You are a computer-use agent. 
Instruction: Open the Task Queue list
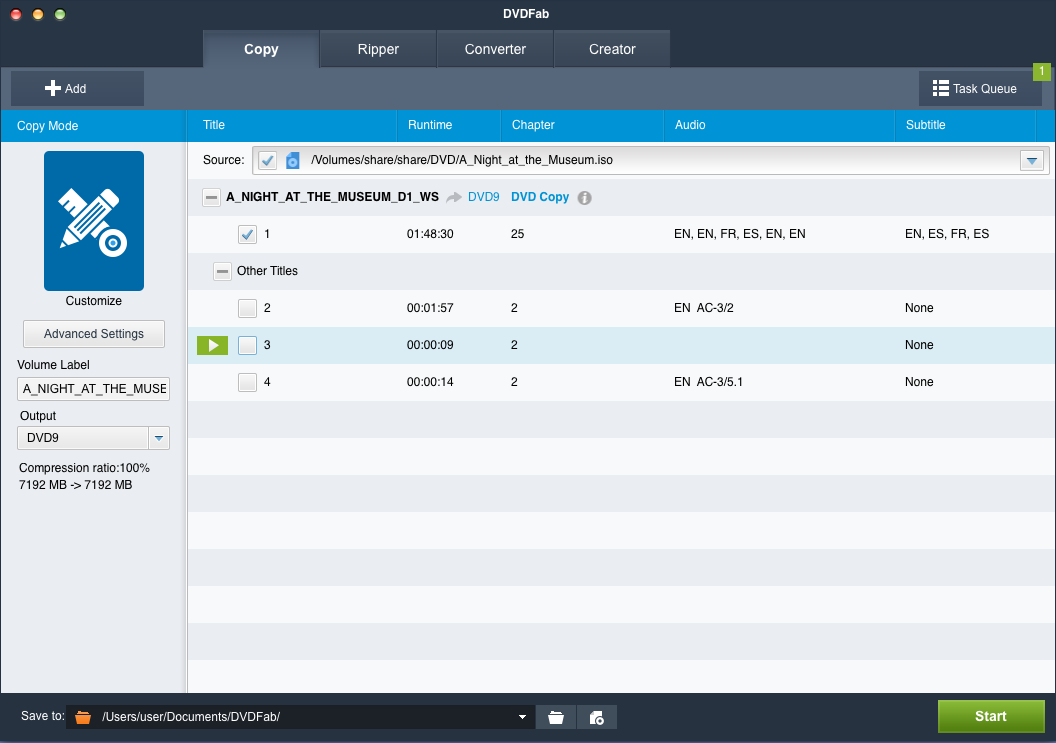click(980, 88)
